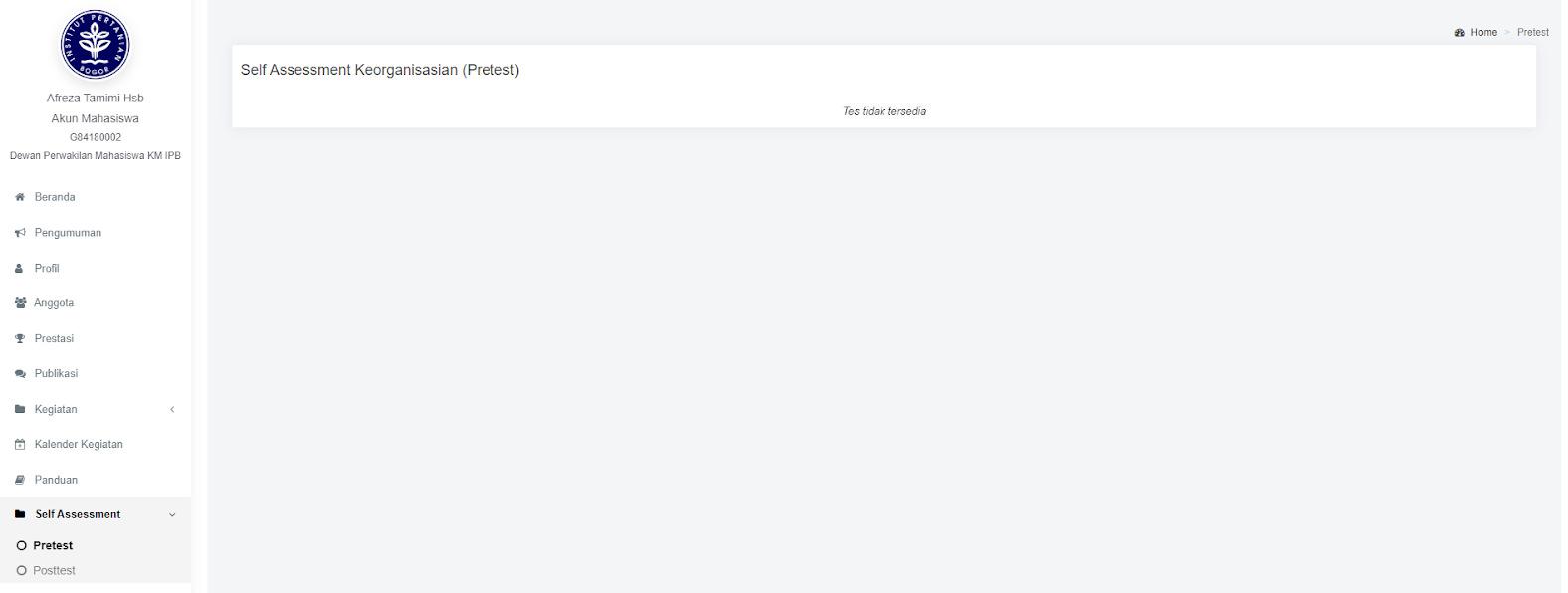Screen dimensions: 1568x593
Task: Click the Kegiatan folder icon
Action: (x=20, y=409)
